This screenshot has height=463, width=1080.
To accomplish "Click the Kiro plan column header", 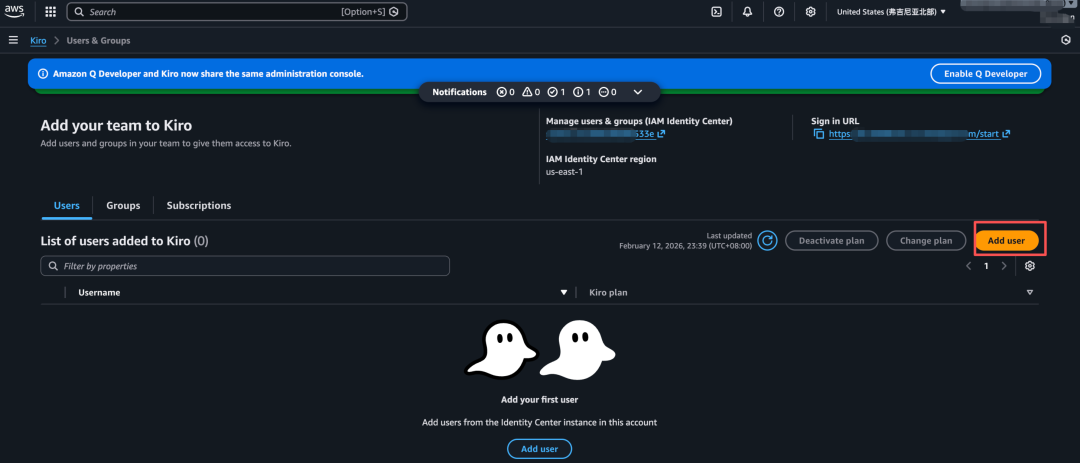I will (608, 293).
